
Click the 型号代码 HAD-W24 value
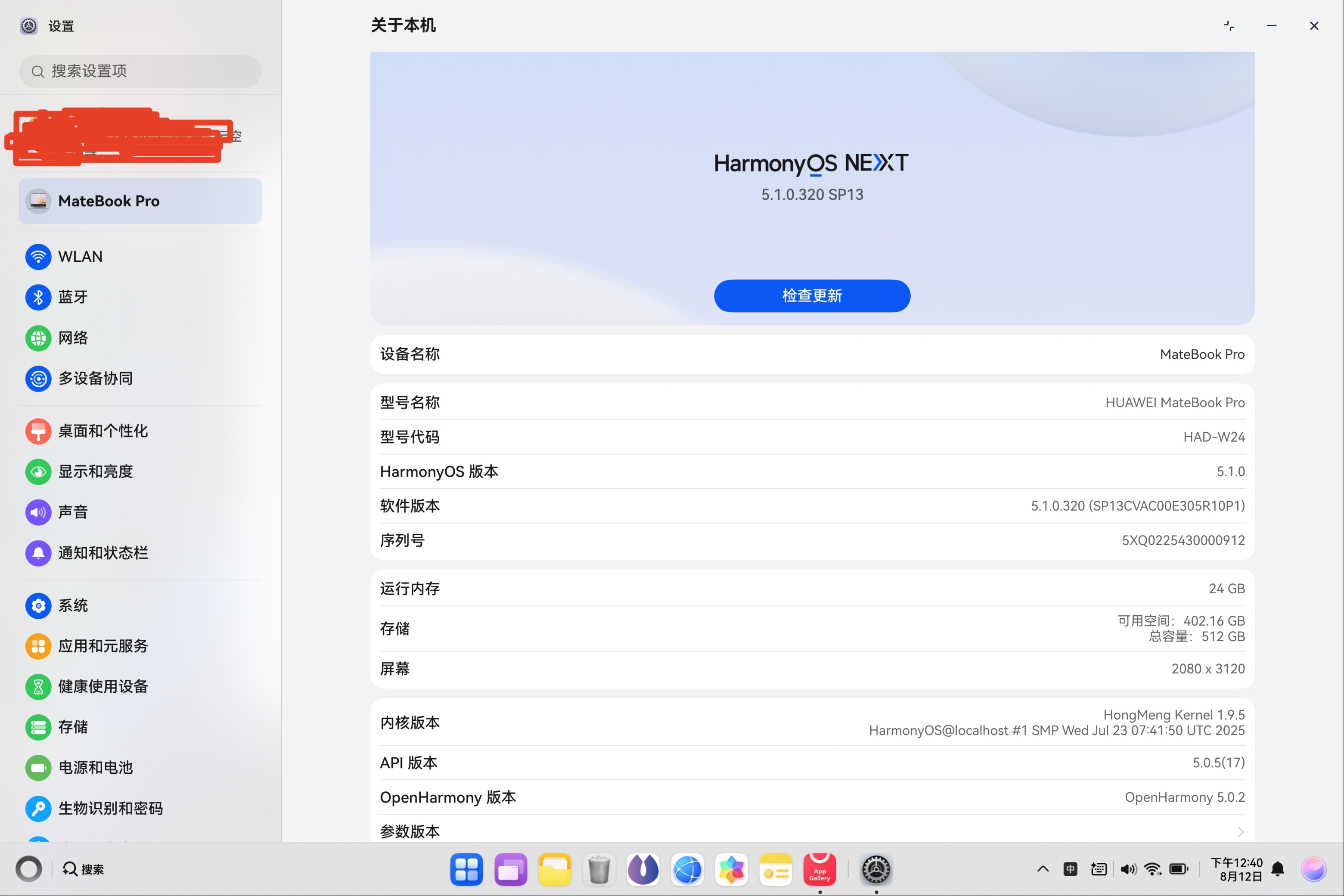pyautogui.click(x=1214, y=437)
